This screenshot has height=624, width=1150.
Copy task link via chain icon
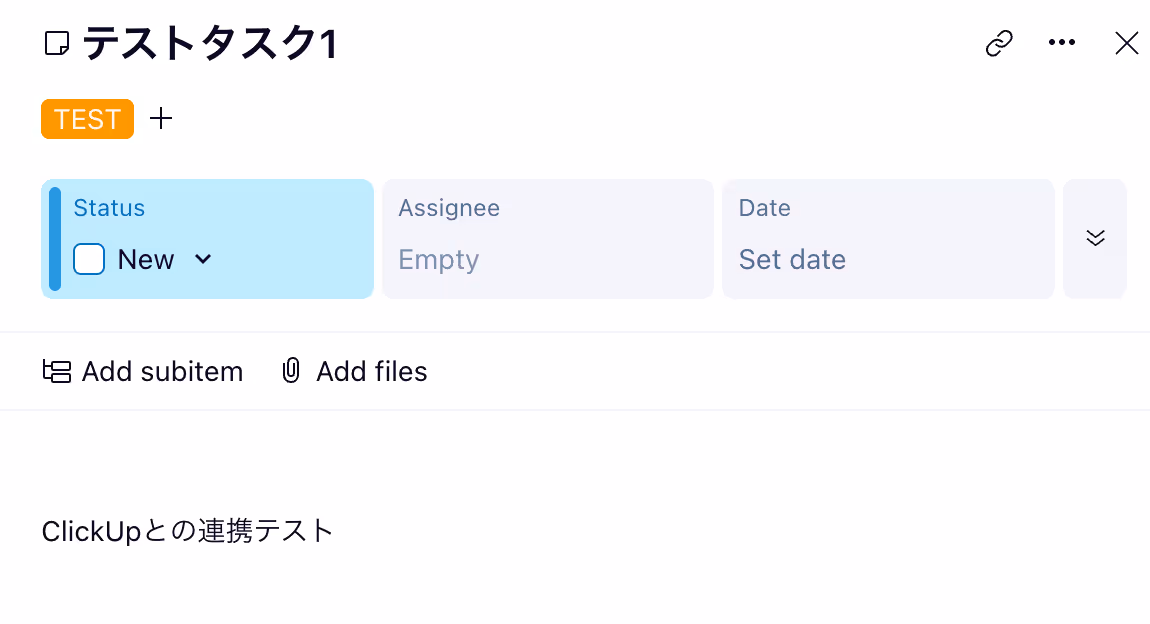click(999, 43)
